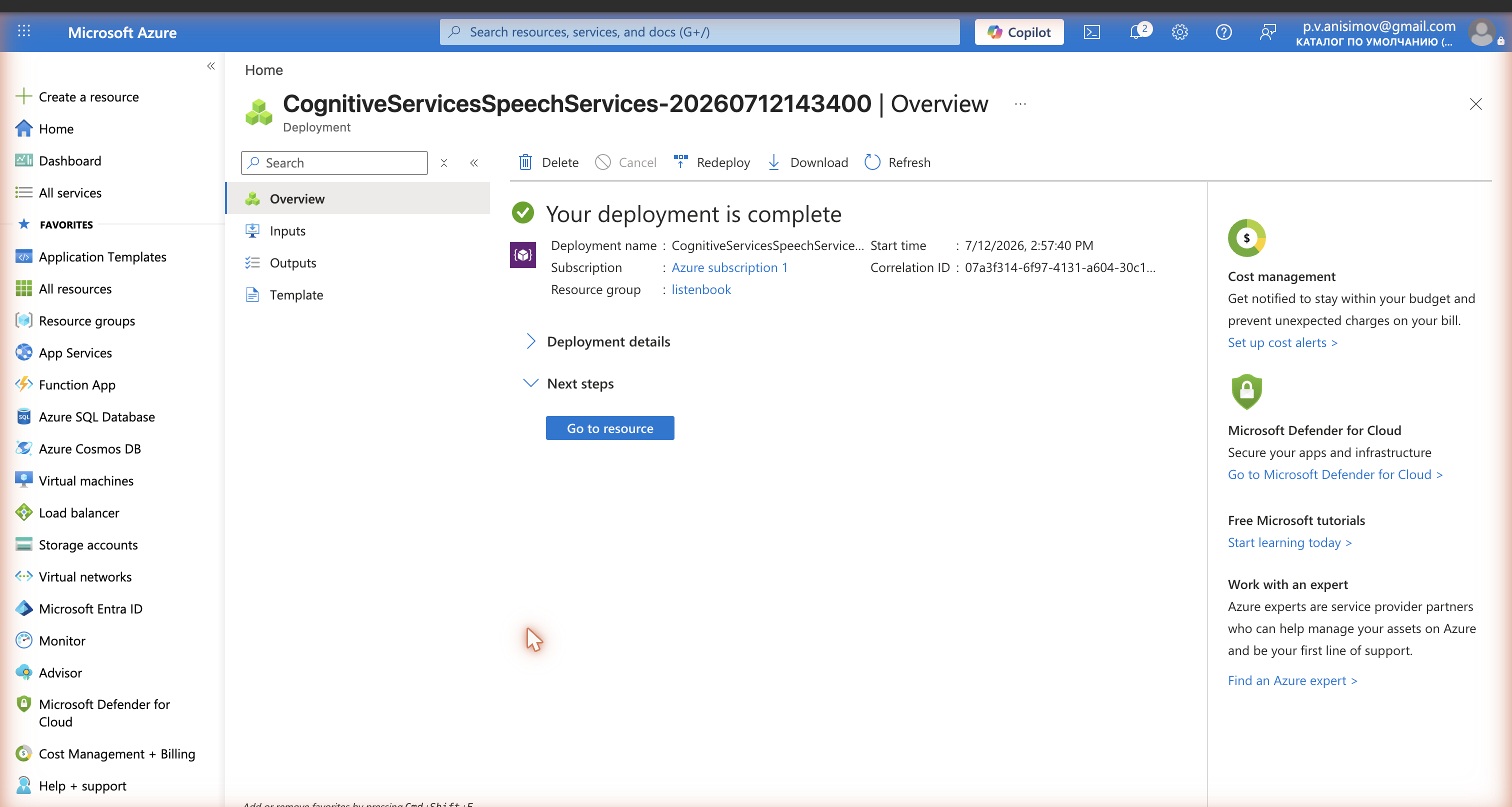Open the more options ellipsis by title

[x=1020, y=104]
